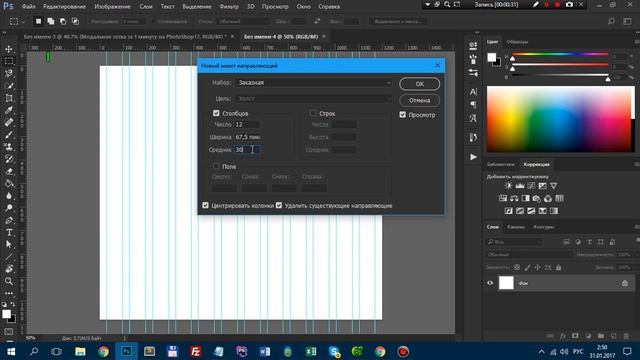Toggle Центрировать колонки checkbox
This screenshot has height=360, width=640.
[x=205, y=205]
